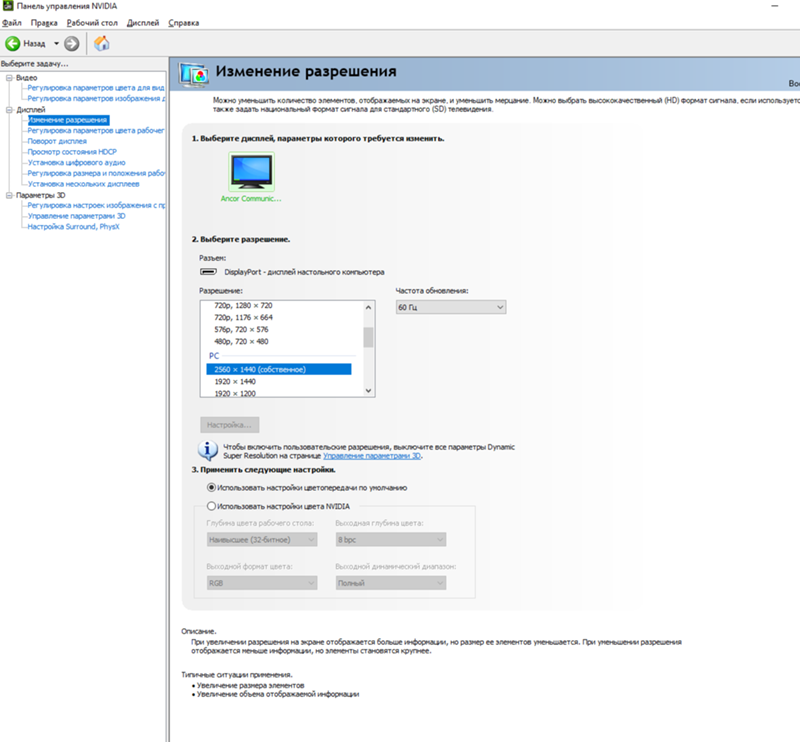Collapse the Дисплей tree node
Screen dimensions: 800x742
(x=9, y=110)
